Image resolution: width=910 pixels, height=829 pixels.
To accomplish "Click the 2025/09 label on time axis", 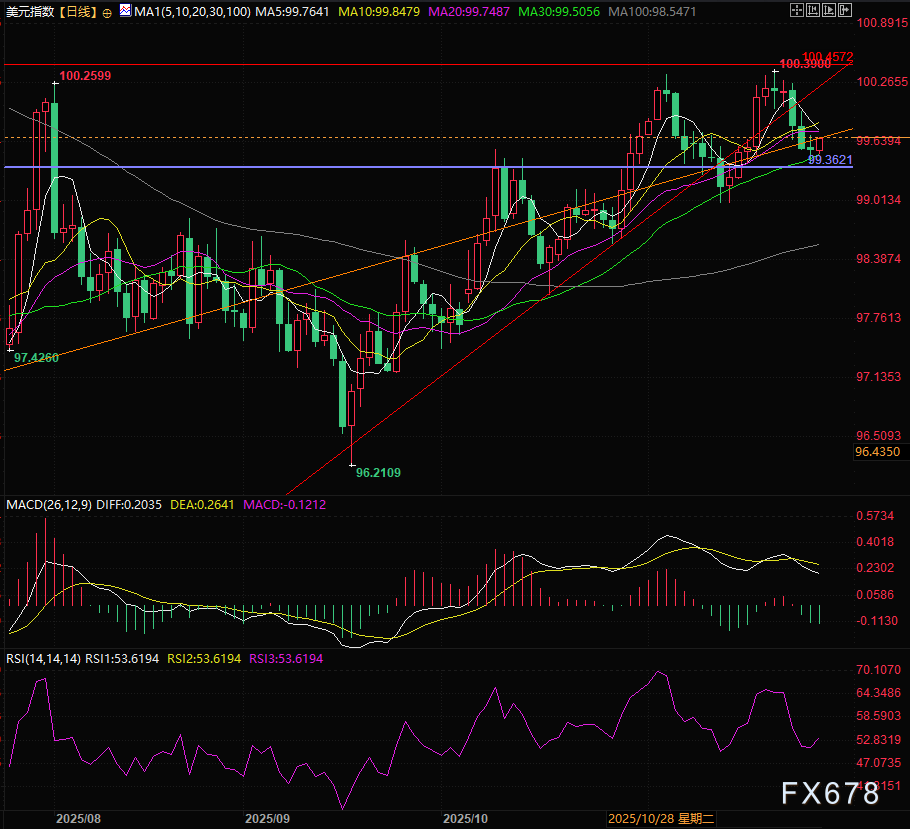I will (266, 818).
